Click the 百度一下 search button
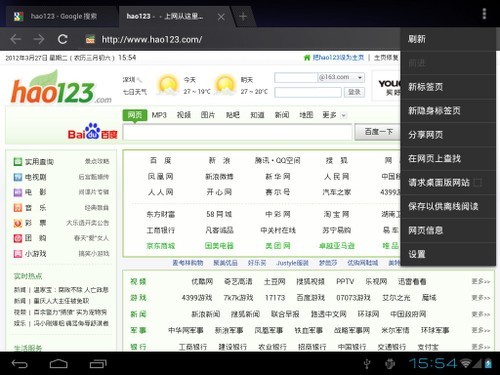The width and height of the screenshot is (500, 375). coord(378,132)
